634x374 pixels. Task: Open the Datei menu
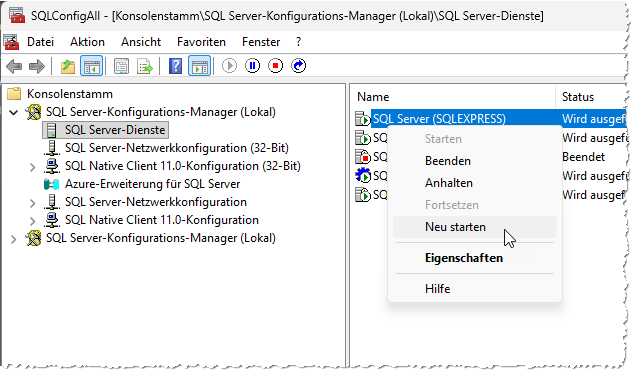click(40, 42)
